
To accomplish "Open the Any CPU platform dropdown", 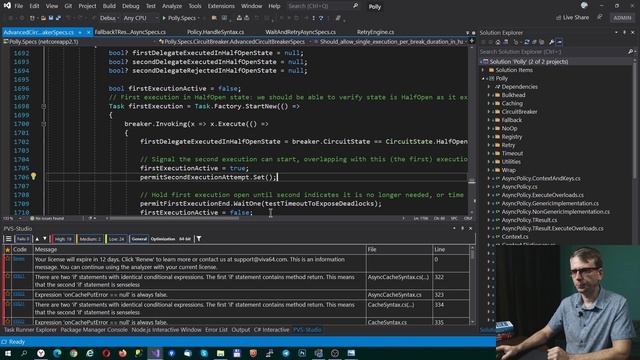I will click(x=140, y=18).
